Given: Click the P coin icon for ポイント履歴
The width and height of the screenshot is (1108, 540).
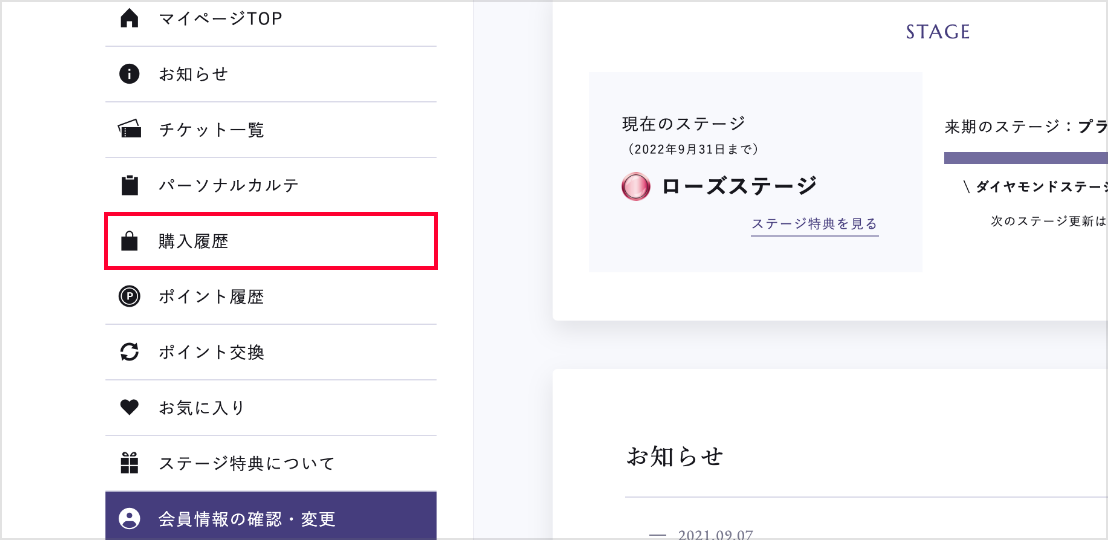Looking at the screenshot, I should 129,296.
